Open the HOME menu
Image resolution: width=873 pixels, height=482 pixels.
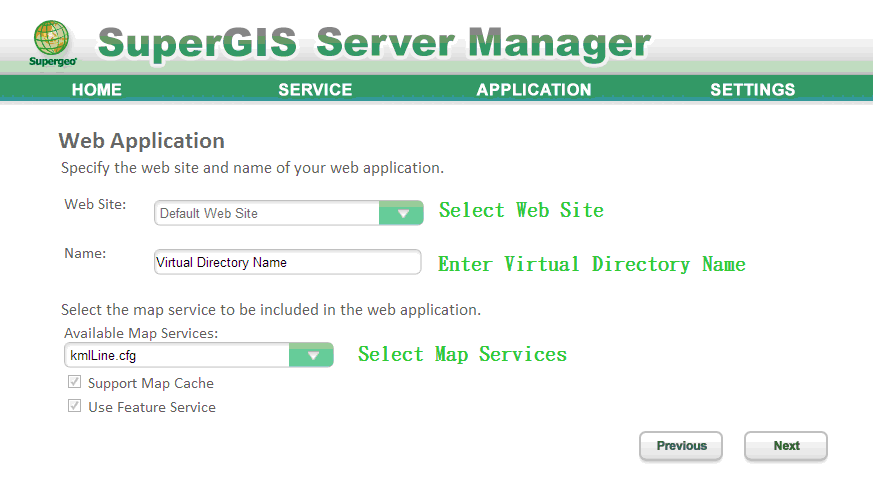[x=96, y=90]
